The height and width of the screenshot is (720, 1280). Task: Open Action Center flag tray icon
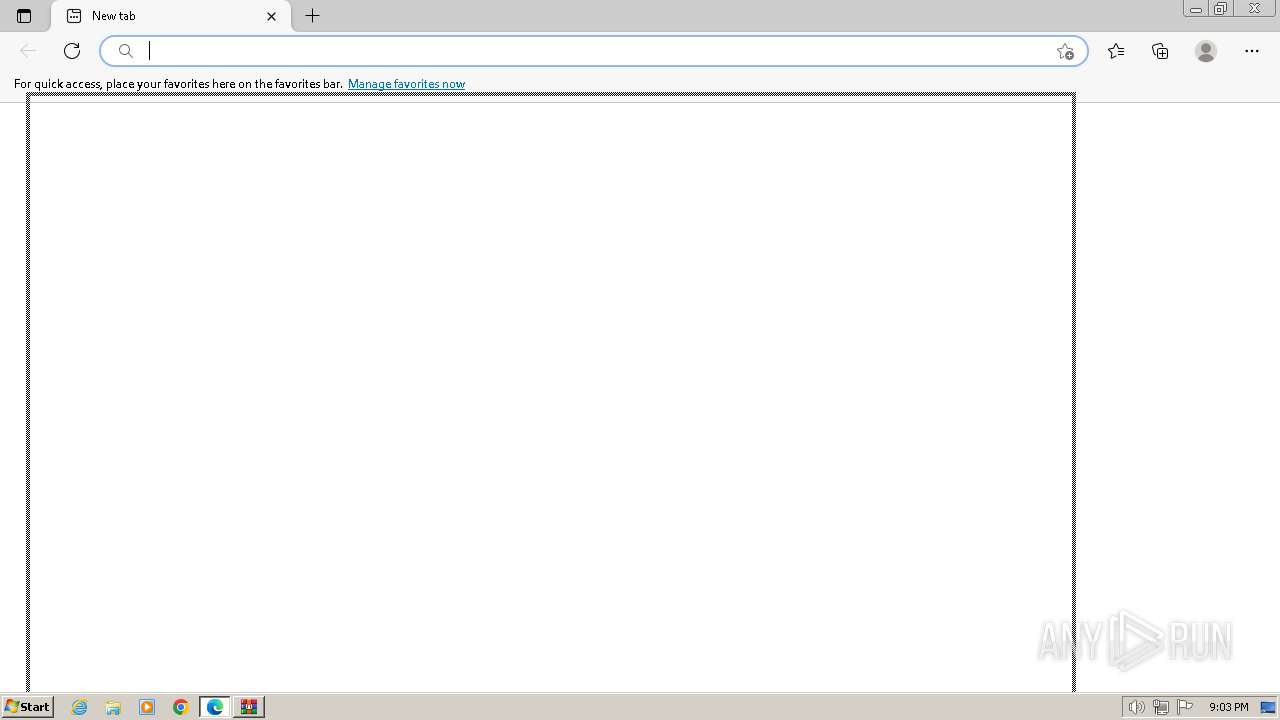1185,707
